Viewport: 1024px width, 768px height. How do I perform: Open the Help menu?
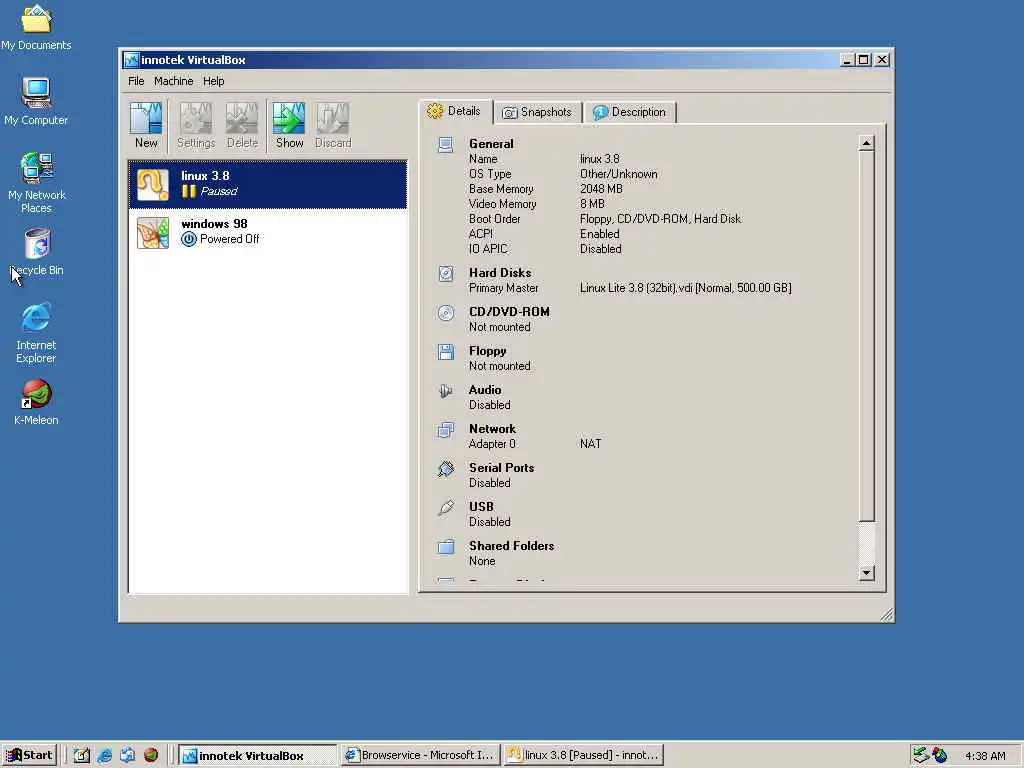(214, 81)
